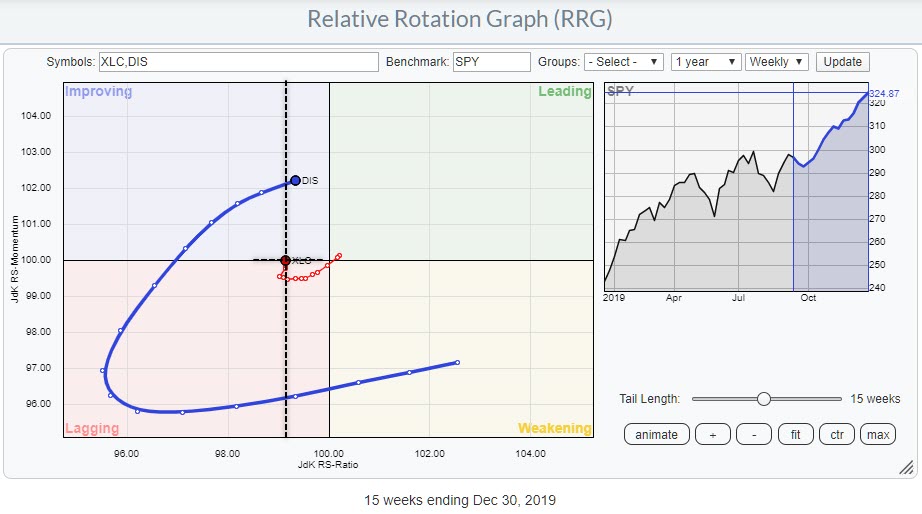Click the Tail Length slider handle
This screenshot has height=514, width=922.
pos(764,399)
